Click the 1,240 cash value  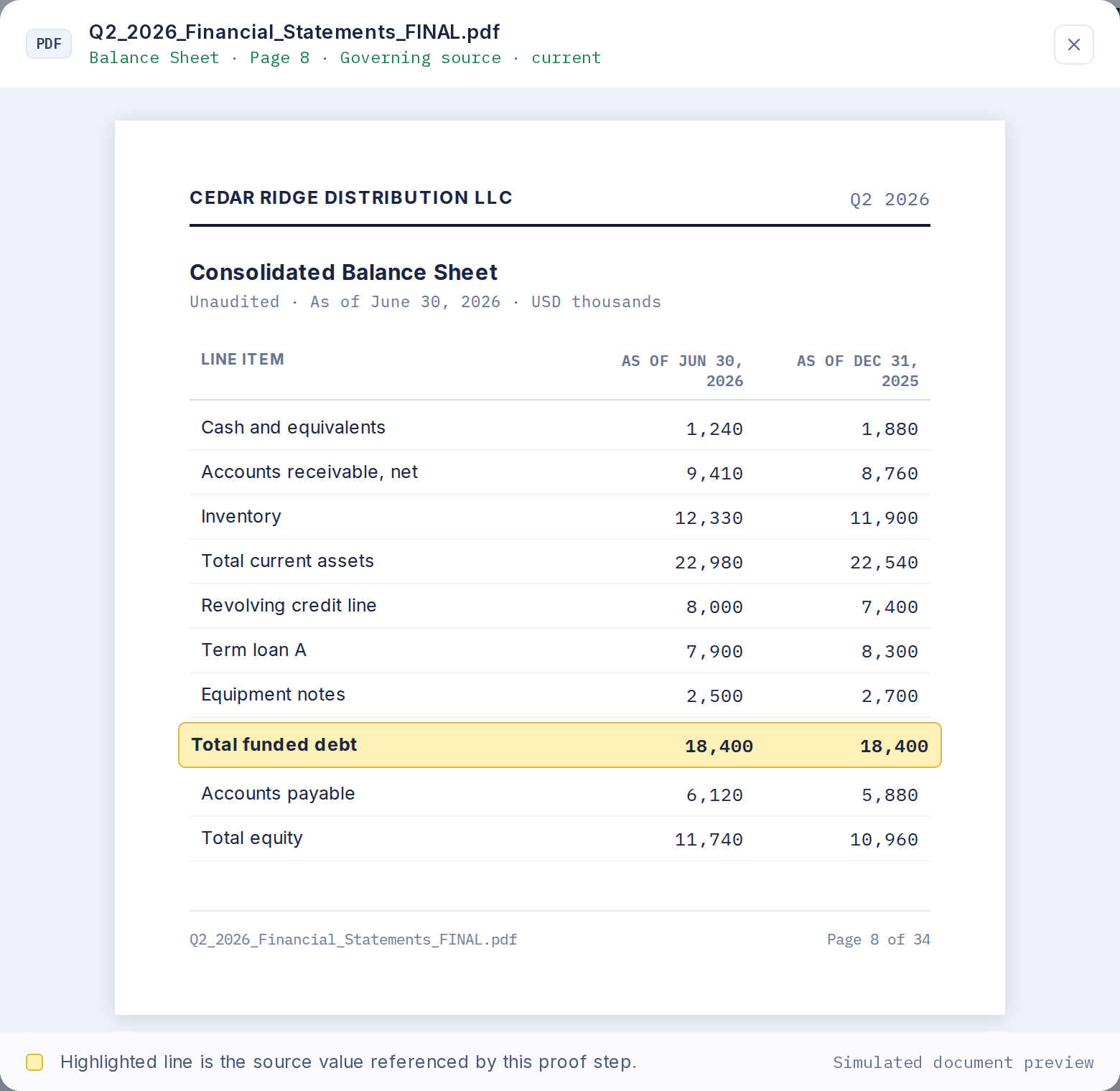point(714,429)
